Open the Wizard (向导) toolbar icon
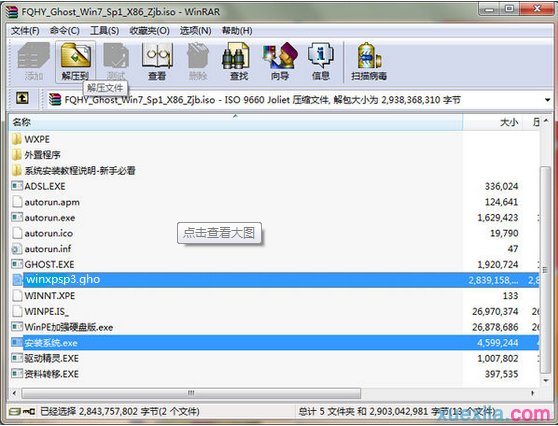Viewport: 558px width, 426px height. tap(280, 56)
